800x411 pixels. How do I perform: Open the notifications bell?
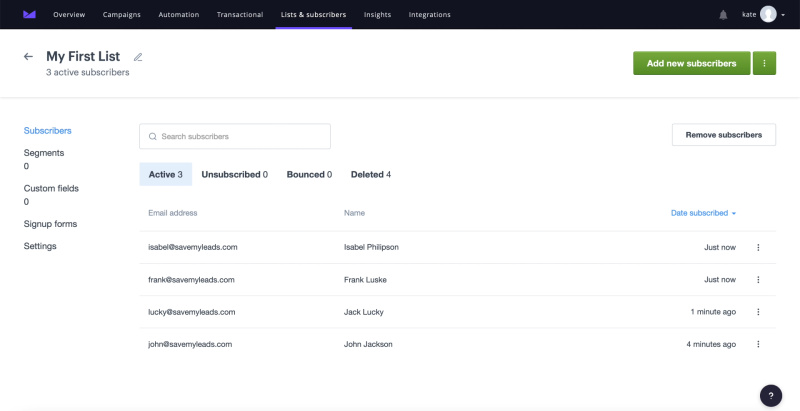pyautogui.click(x=723, y=15)
